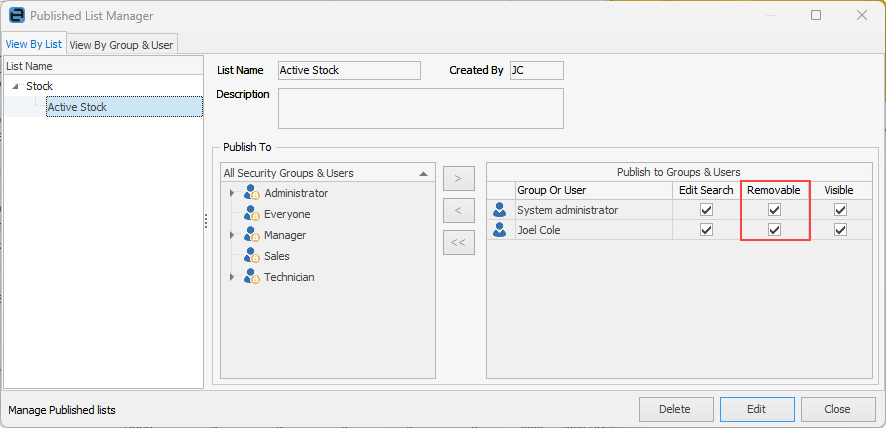Click the System administrator user icon
Viewport: 886px width, 428px height.
pyautogui.click(x=500, y=210)
